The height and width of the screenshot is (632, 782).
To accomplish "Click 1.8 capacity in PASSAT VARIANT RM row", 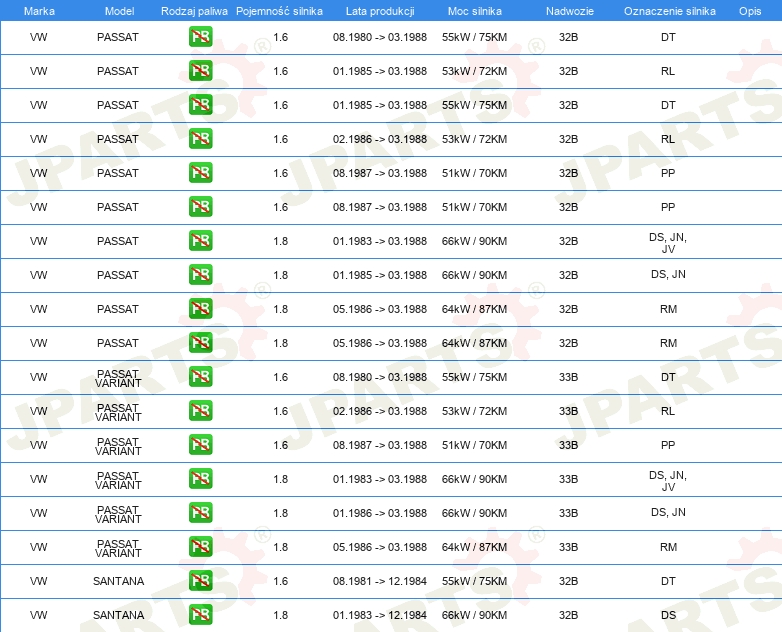I will [281, 547].
